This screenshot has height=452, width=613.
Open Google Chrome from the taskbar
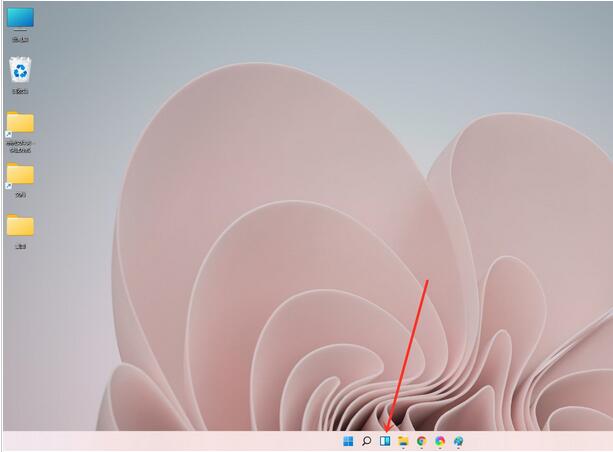[x=421, y=441]
